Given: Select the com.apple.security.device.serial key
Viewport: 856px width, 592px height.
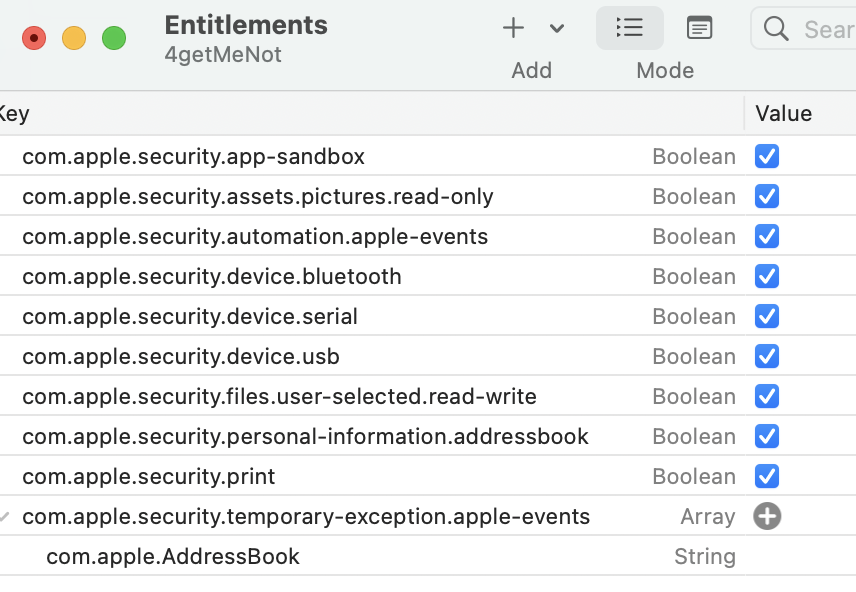Looking at the screenshot, I should tap(190, 316).
